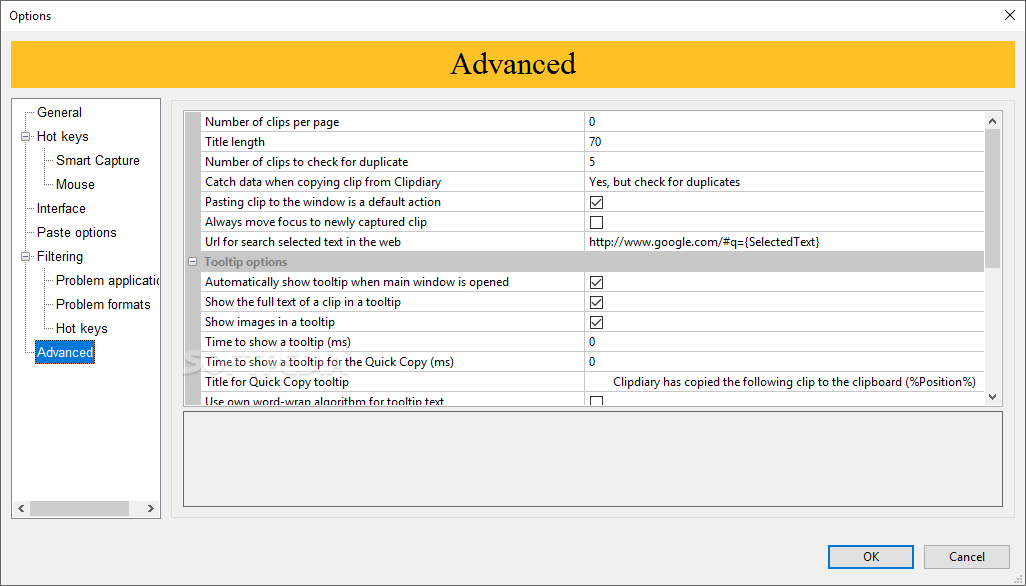Click the property list scroll up arrow
The image size is (1026, 586).
click(992, 121)
